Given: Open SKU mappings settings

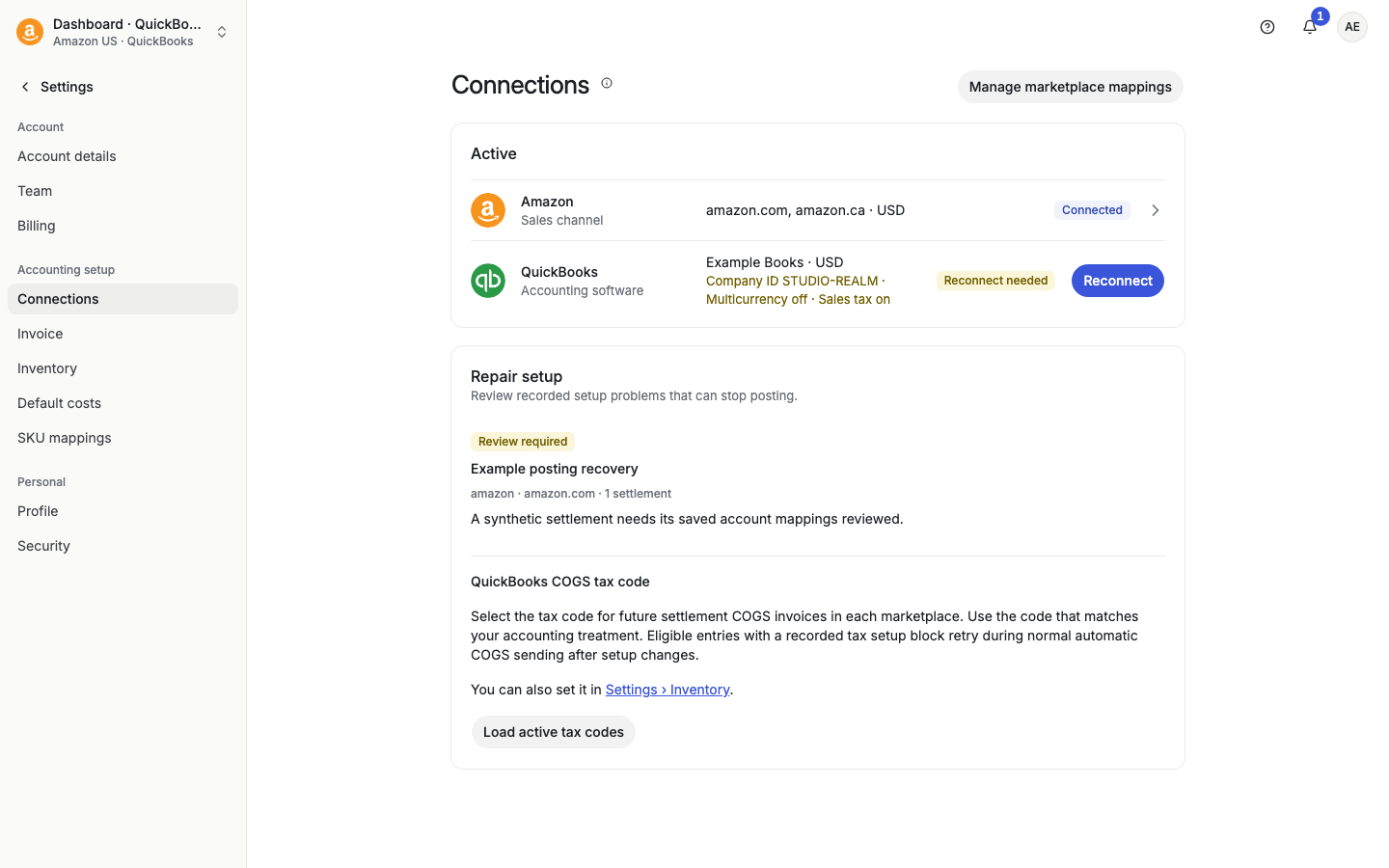Looking at the screenshot, I should [123, 438].
